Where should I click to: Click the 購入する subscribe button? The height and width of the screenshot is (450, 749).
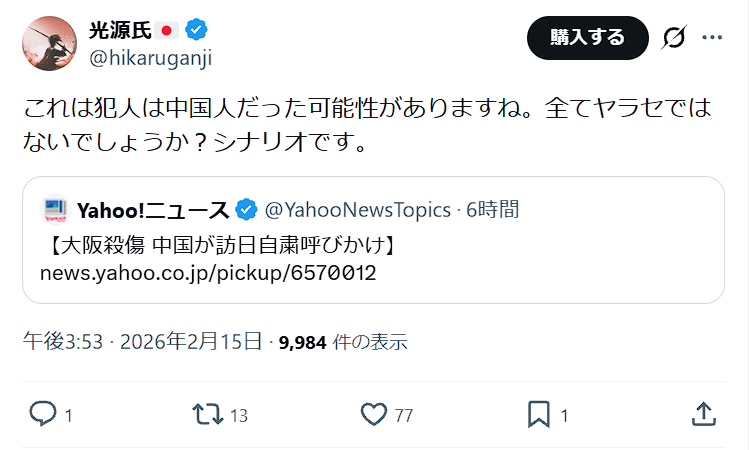tap(587, 38)
